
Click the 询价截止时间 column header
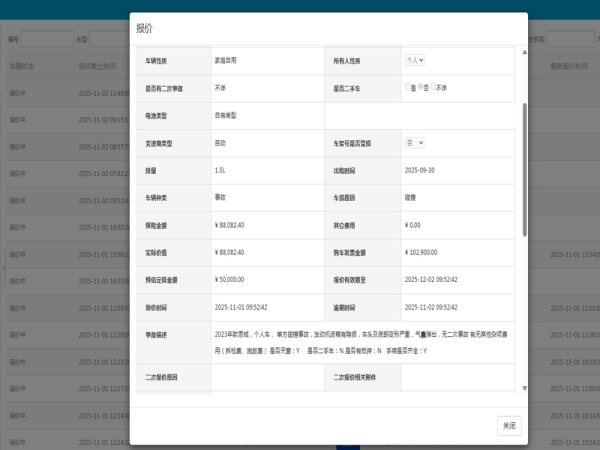97,65
